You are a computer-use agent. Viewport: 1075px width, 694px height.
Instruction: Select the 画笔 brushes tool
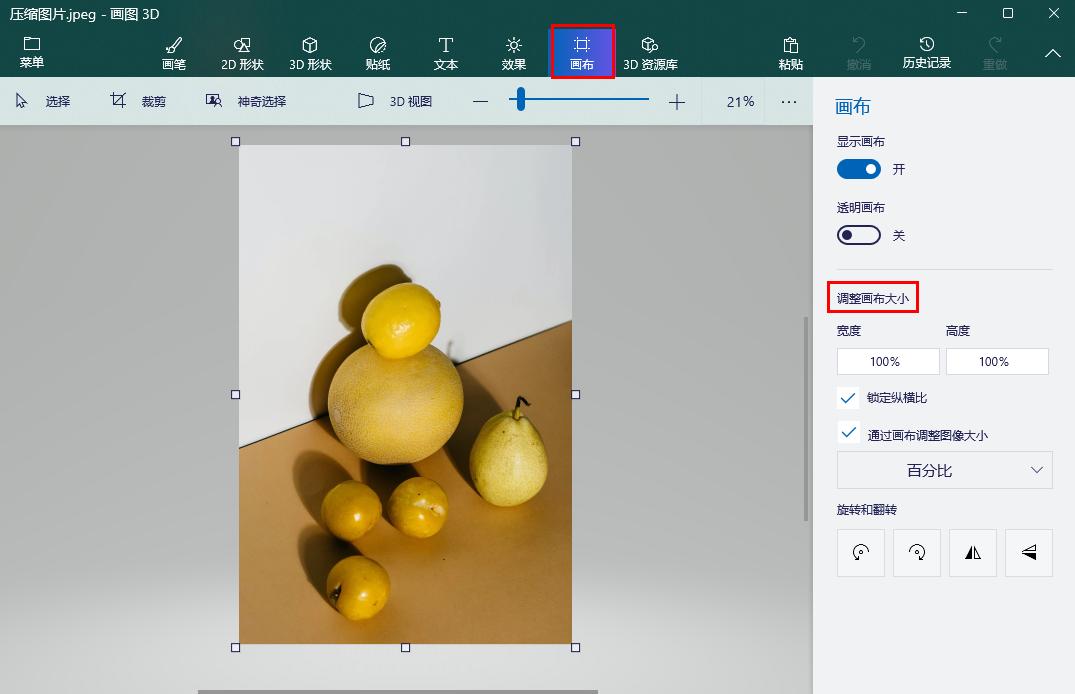[173, 53]
